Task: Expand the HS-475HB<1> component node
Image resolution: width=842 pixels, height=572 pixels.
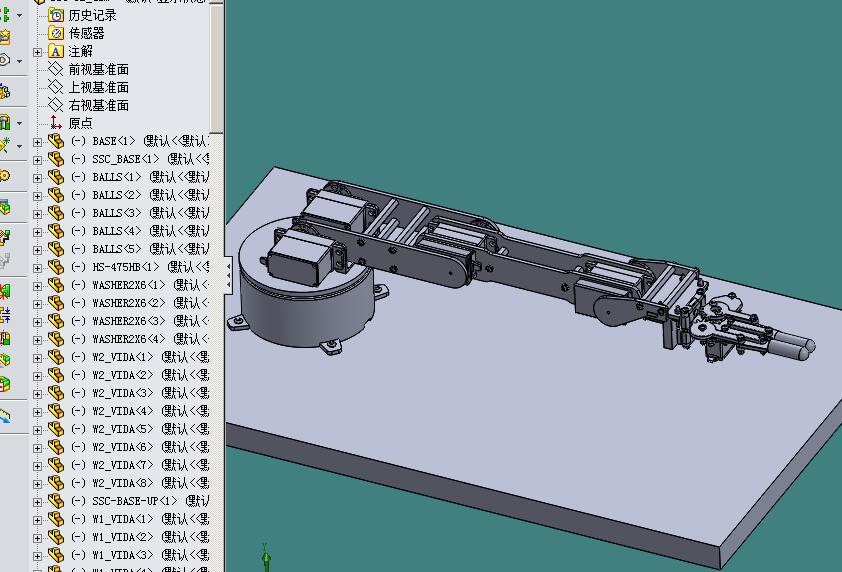Action: (37, 268)
